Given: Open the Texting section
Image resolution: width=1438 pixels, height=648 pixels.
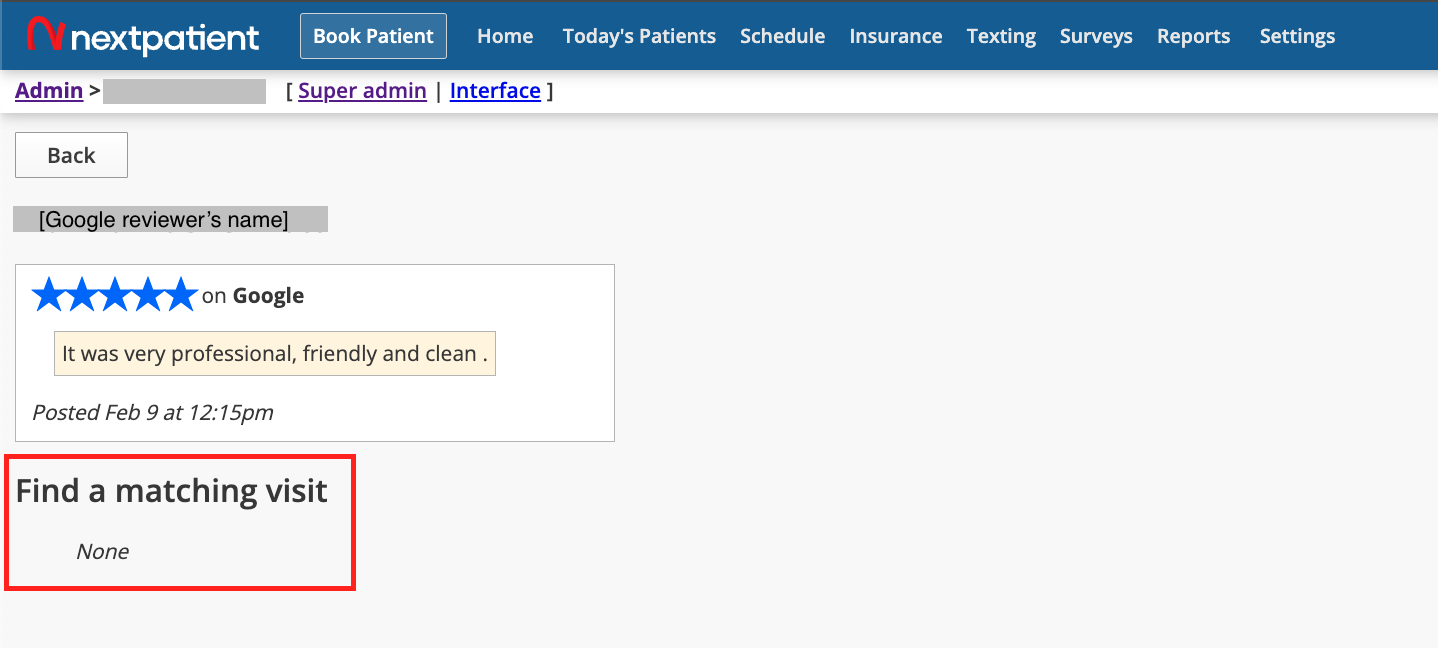Looking at the screenshot, I should [x=1001, y=36].
